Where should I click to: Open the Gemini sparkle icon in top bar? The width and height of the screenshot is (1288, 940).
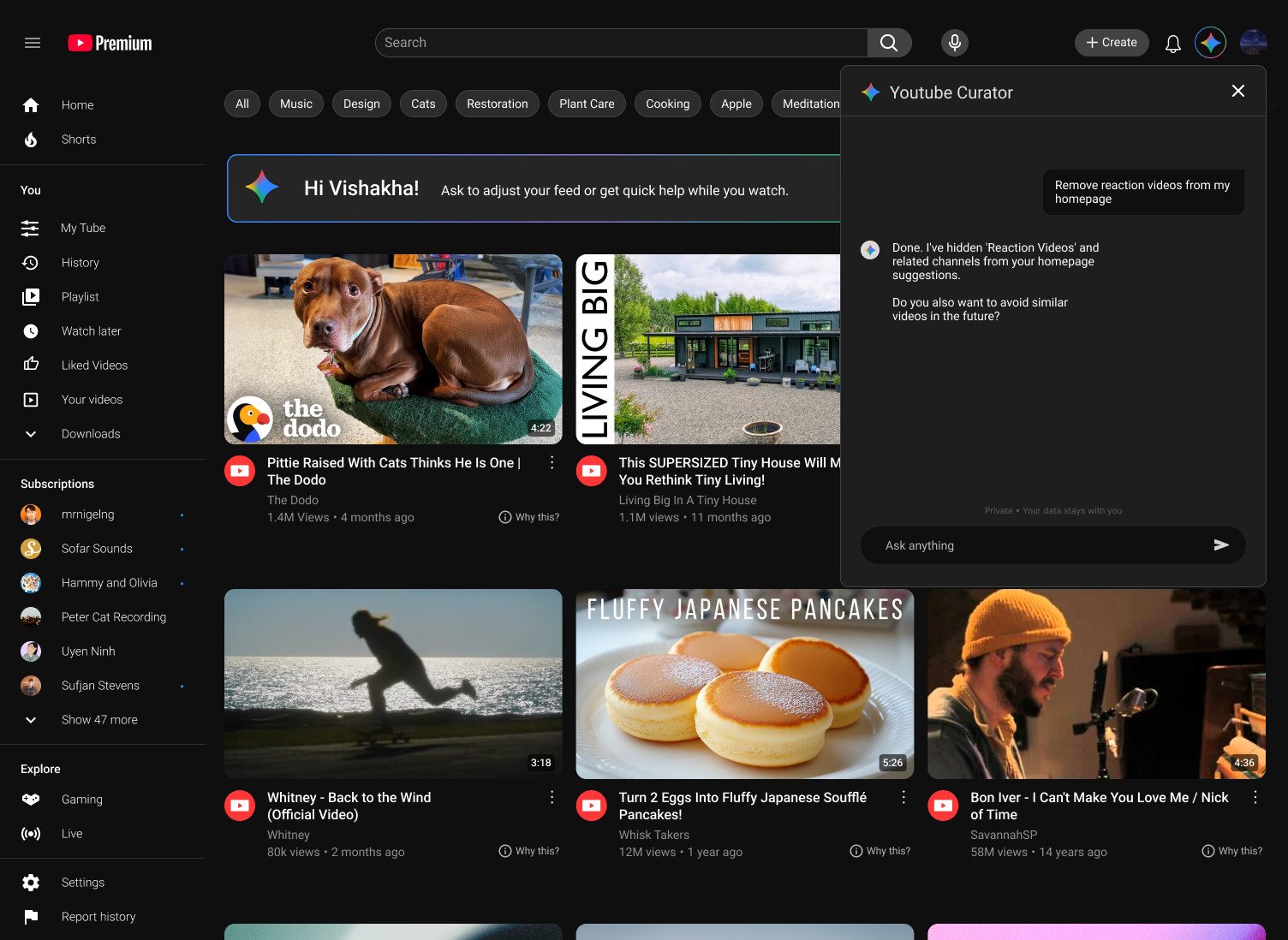[x=1210, y=42]
